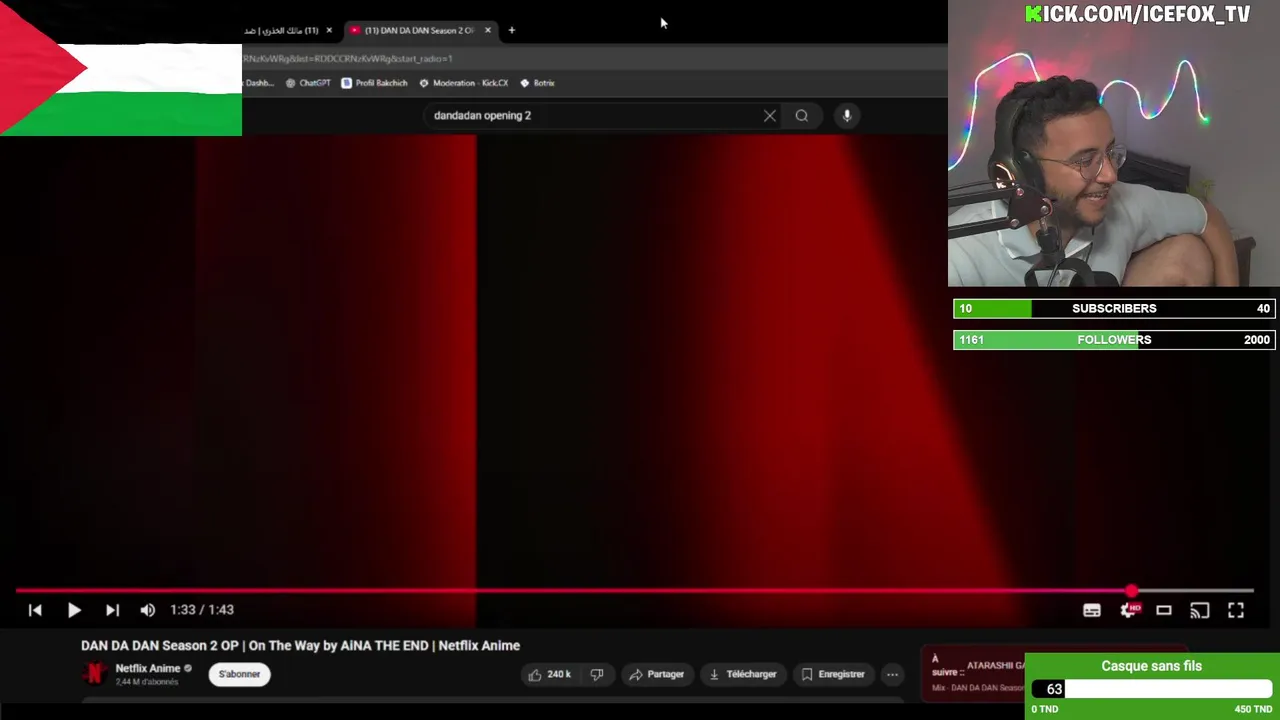
Task: Open the Netflix Anime channel name
Action: click(148, 668)
